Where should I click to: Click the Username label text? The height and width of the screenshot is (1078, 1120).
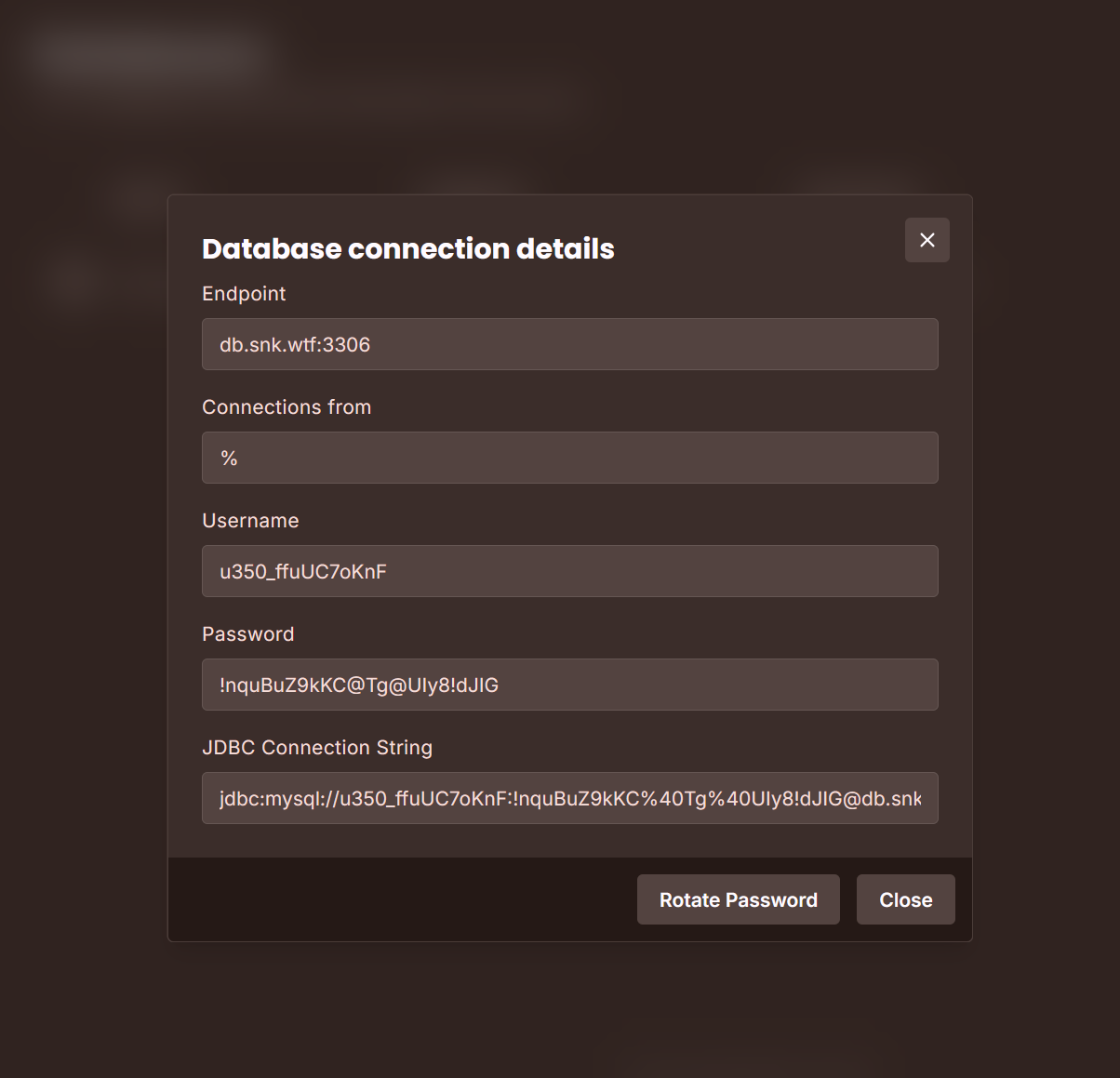(x=250, y=521)
